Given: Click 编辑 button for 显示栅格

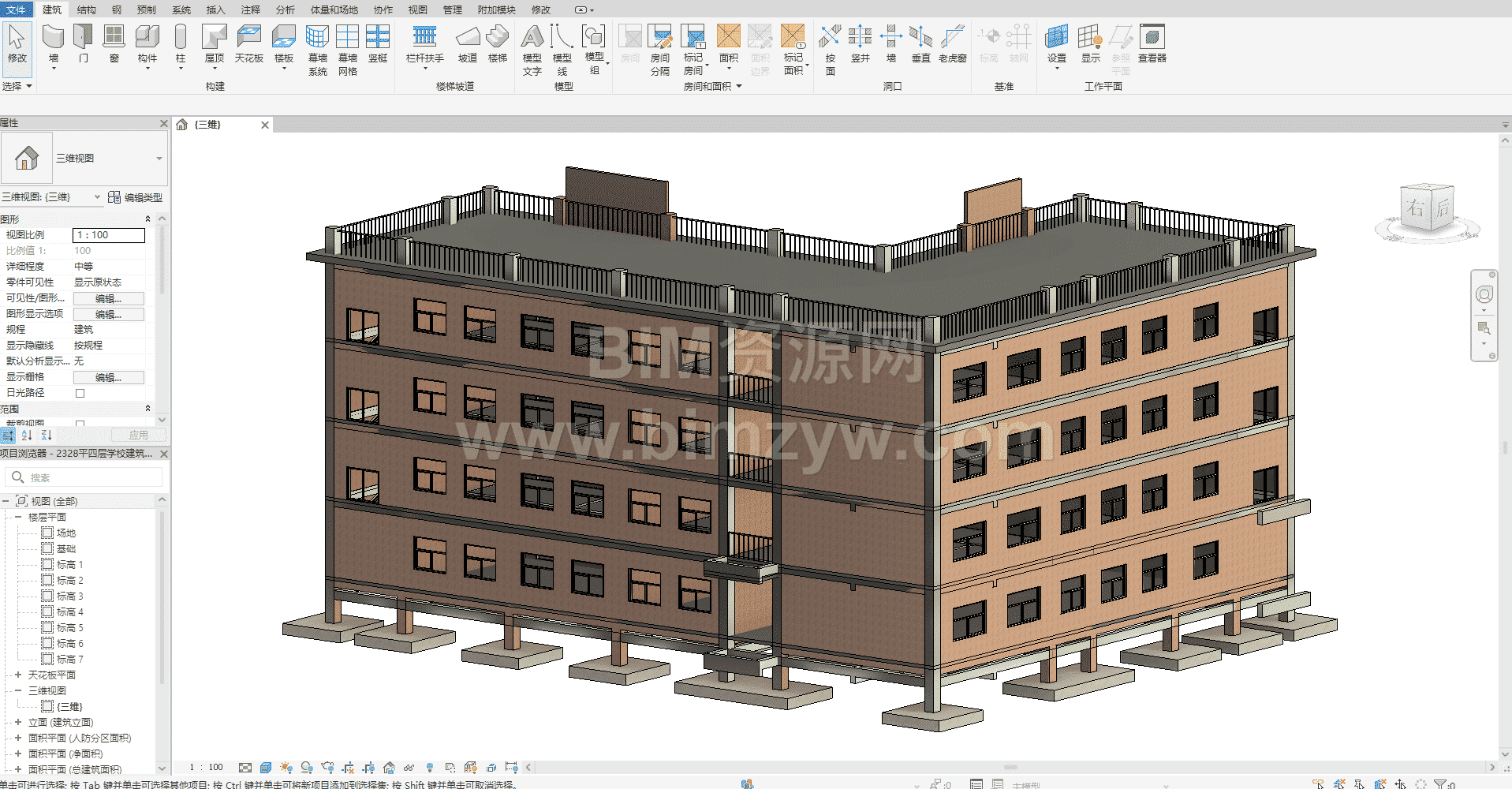Looking at the screenshot, I should tap(109, 377).
